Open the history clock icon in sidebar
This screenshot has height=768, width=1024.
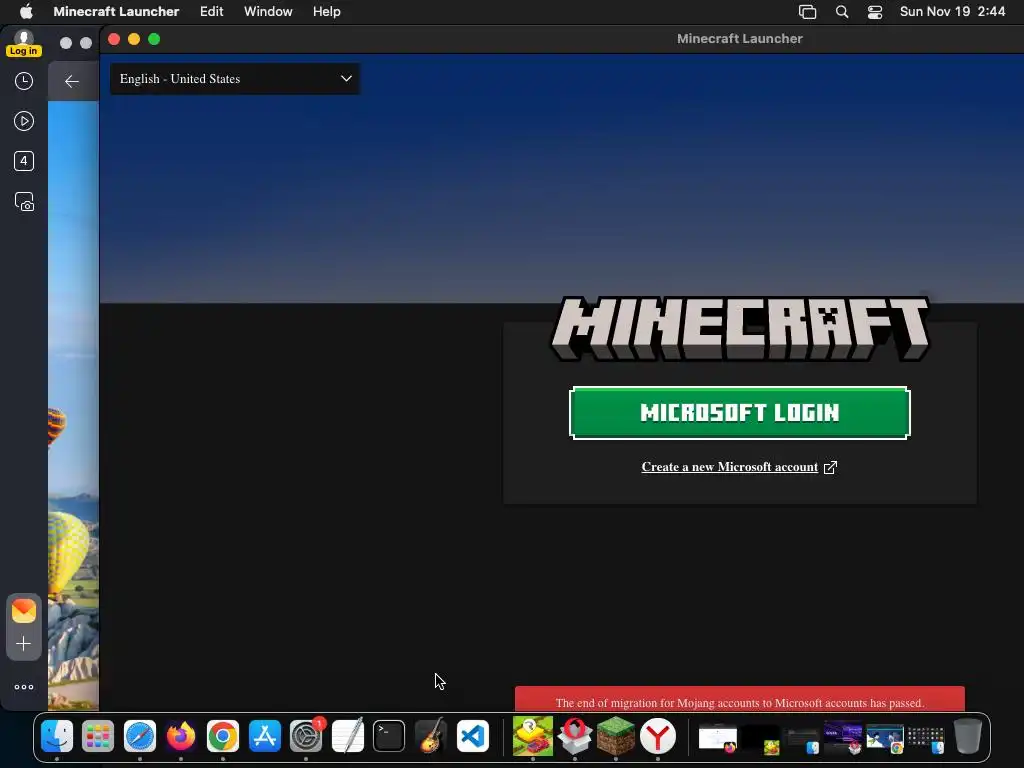pos(24,81)
